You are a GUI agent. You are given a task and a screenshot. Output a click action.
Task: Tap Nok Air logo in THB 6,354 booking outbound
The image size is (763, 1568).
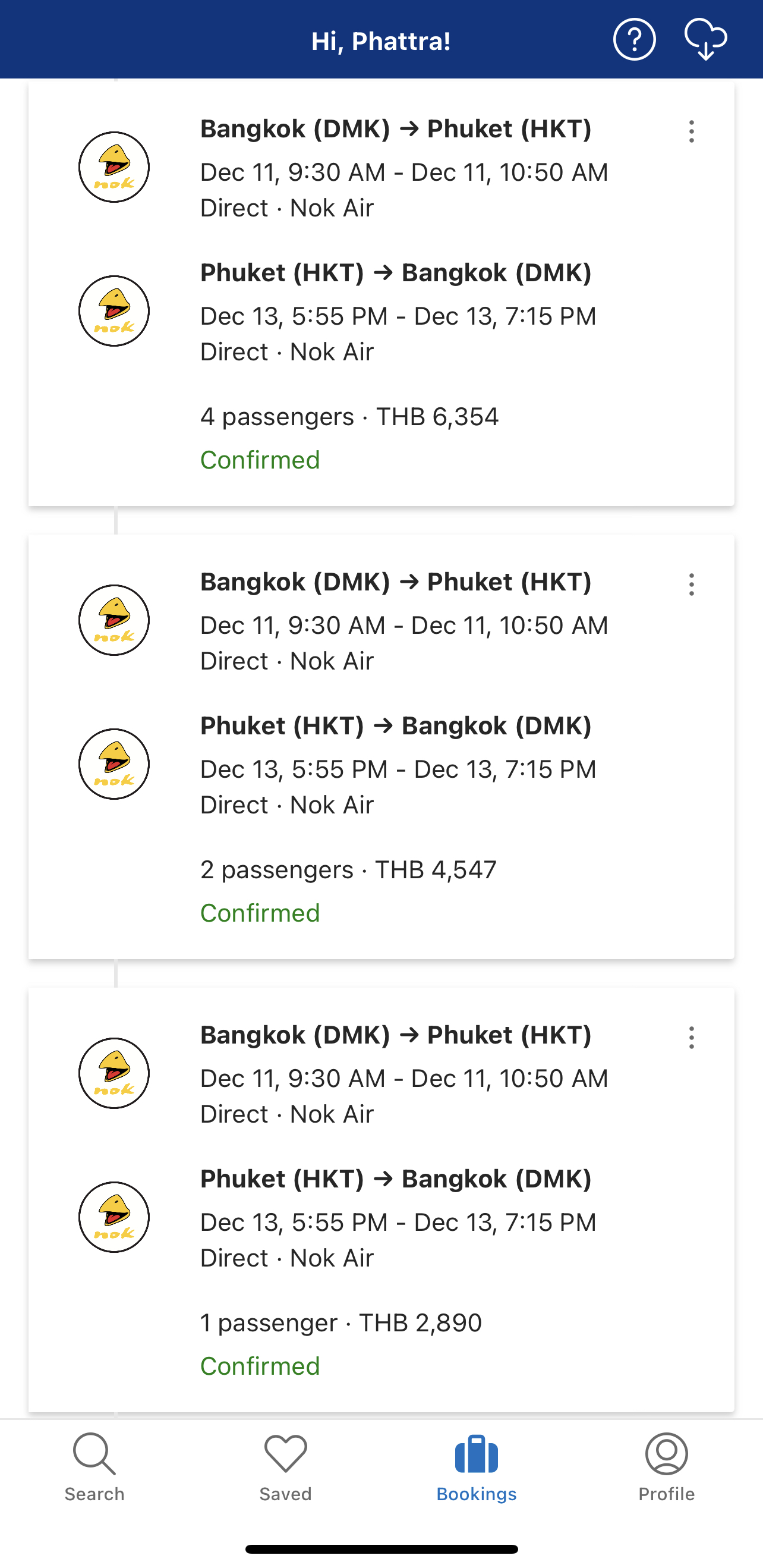[x=113, y=168]
